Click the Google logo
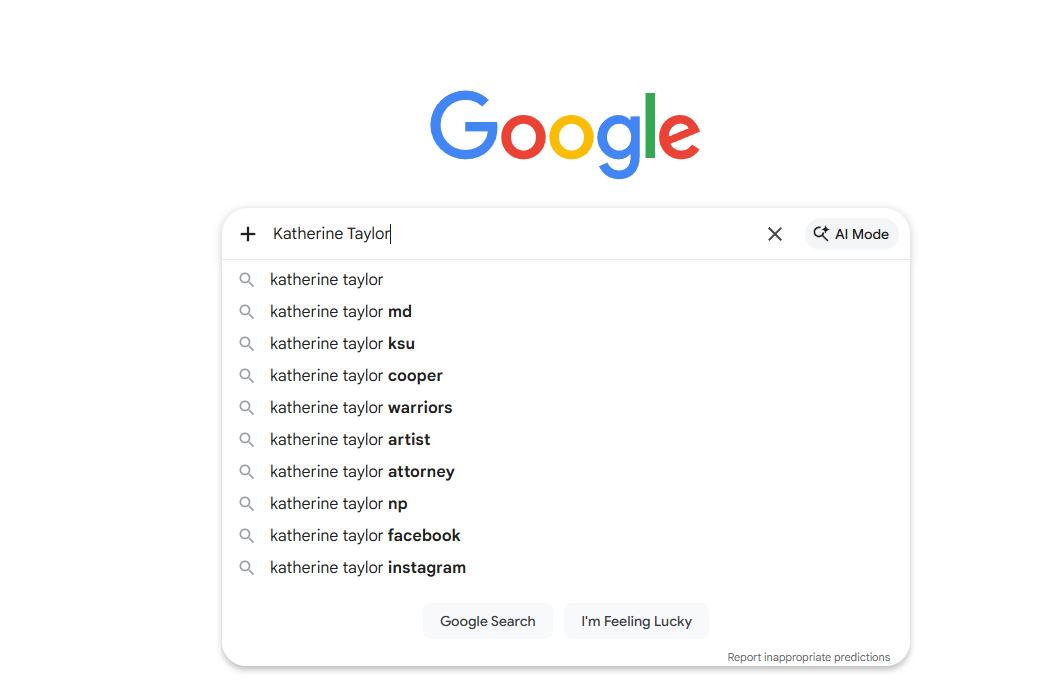 (565, 134)
